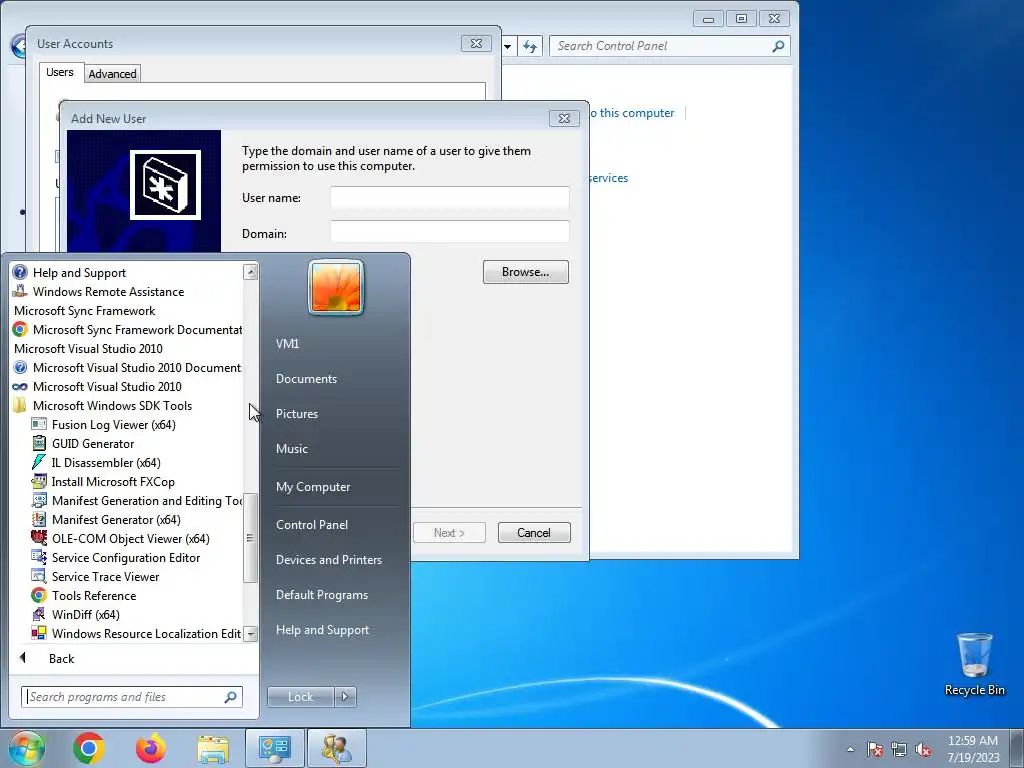Open Service Trace Viewer

(96, 576)
